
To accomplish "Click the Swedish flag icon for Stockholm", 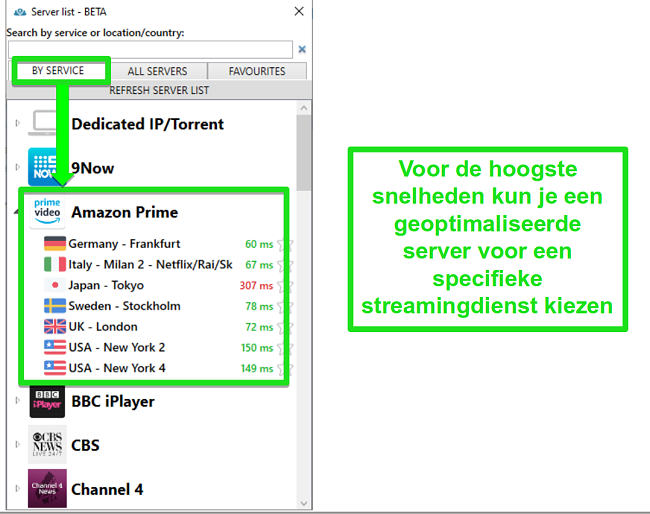I will (x=55, y=306).
